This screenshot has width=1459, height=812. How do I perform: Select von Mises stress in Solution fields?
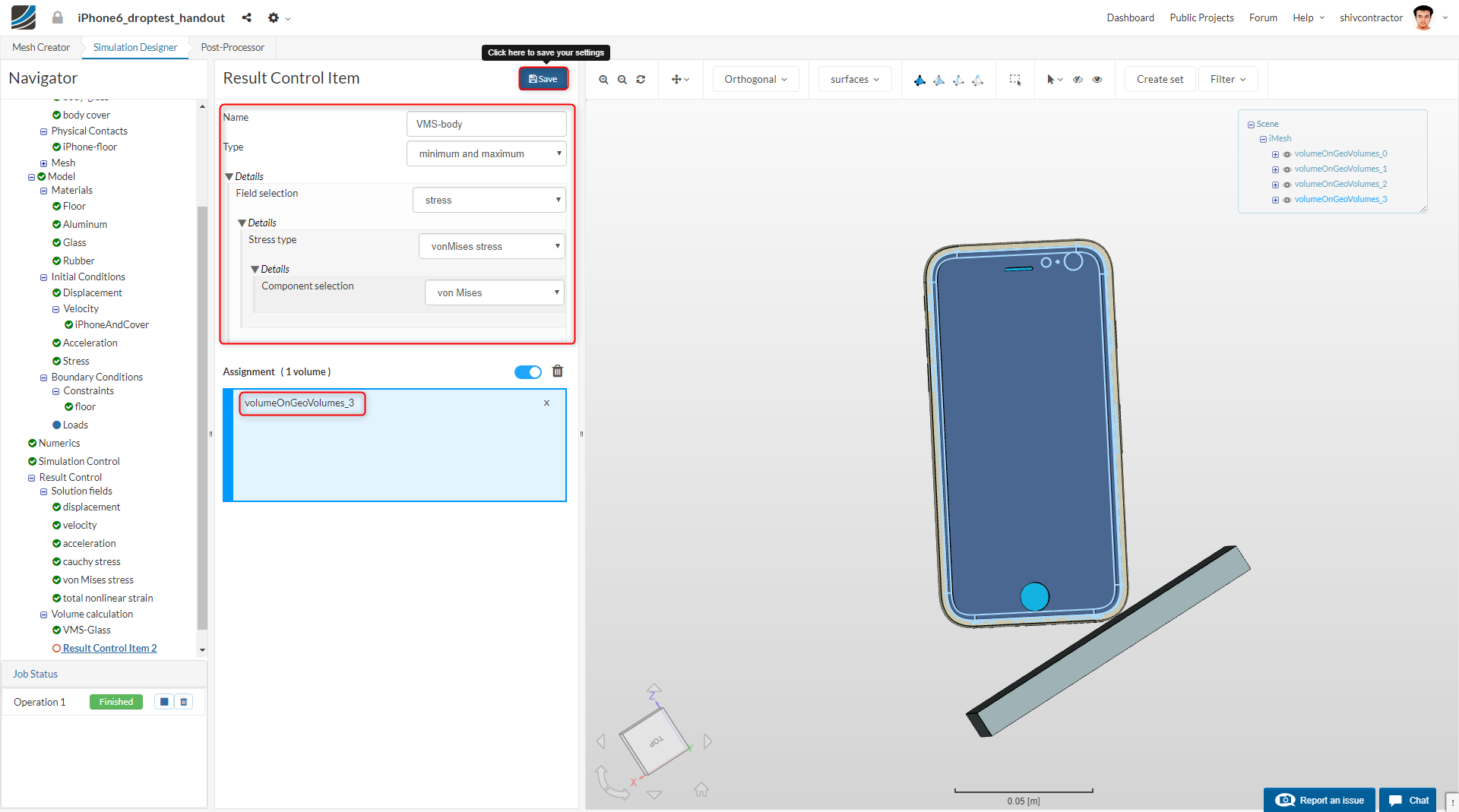[98, 580]
